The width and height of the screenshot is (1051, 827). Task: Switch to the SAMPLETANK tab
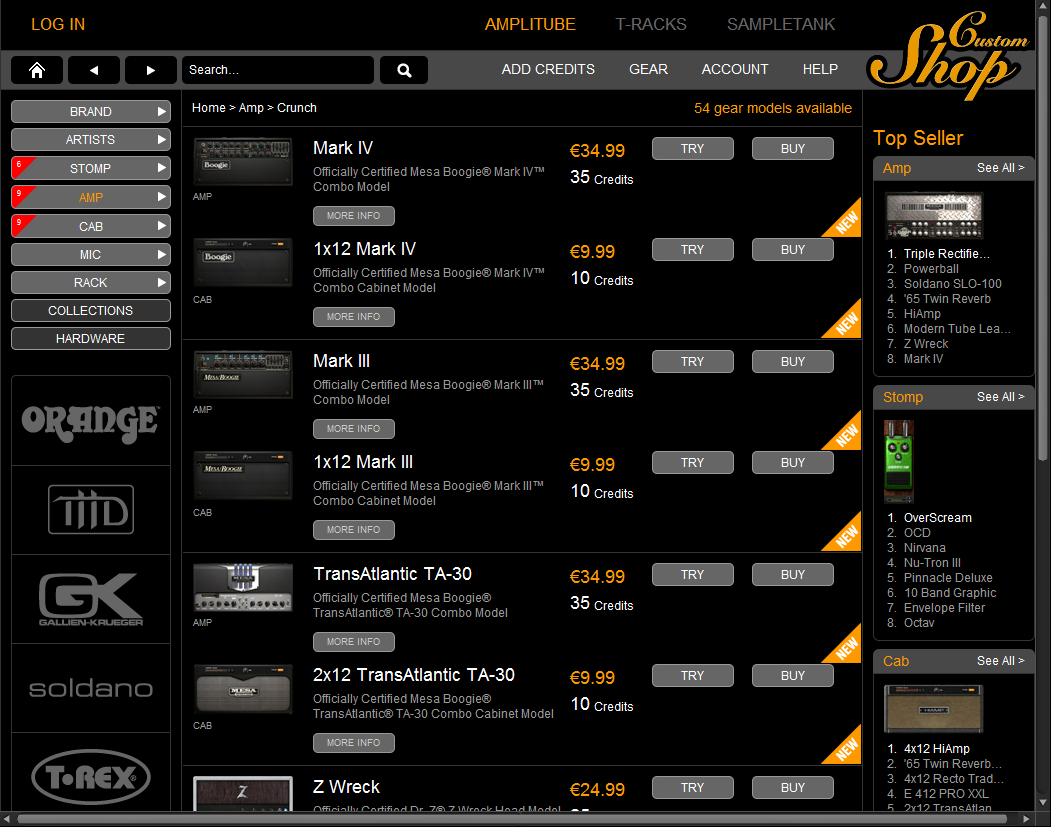coord(781,25)
